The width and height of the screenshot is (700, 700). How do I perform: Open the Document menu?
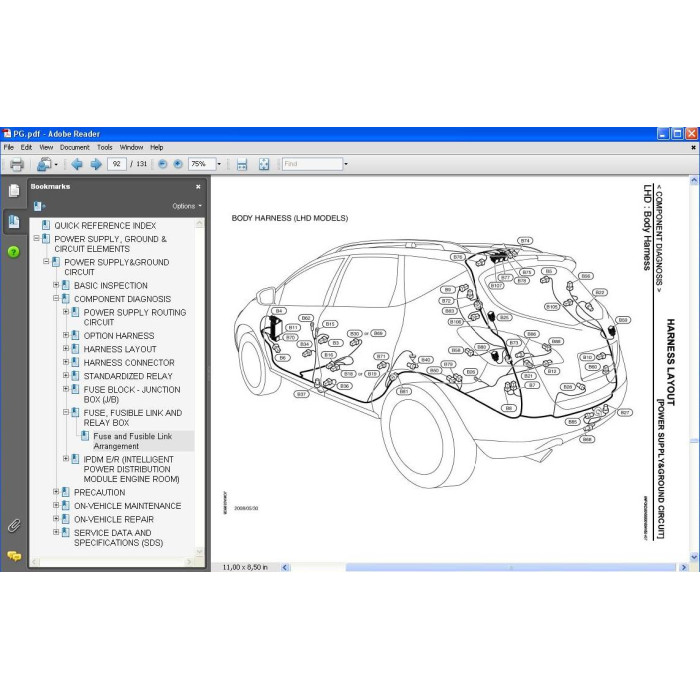pos(75,147)
